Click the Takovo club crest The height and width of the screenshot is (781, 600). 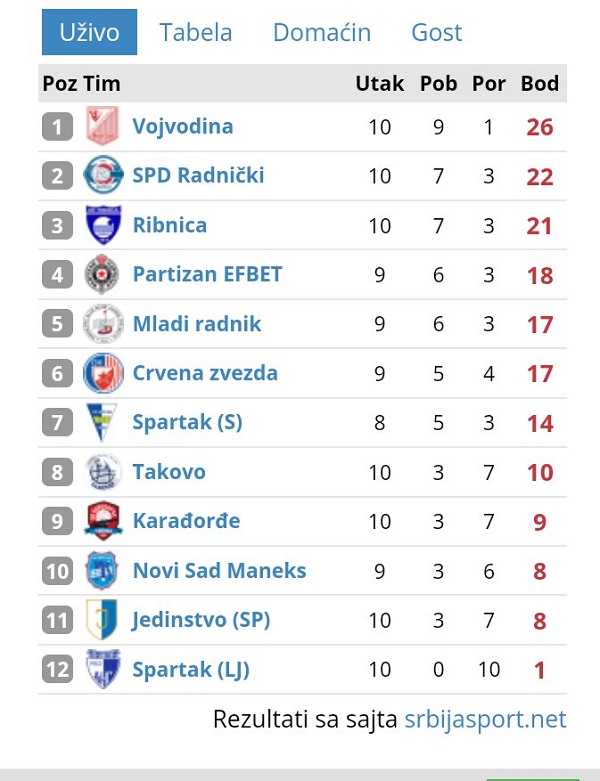pos(102,472)
